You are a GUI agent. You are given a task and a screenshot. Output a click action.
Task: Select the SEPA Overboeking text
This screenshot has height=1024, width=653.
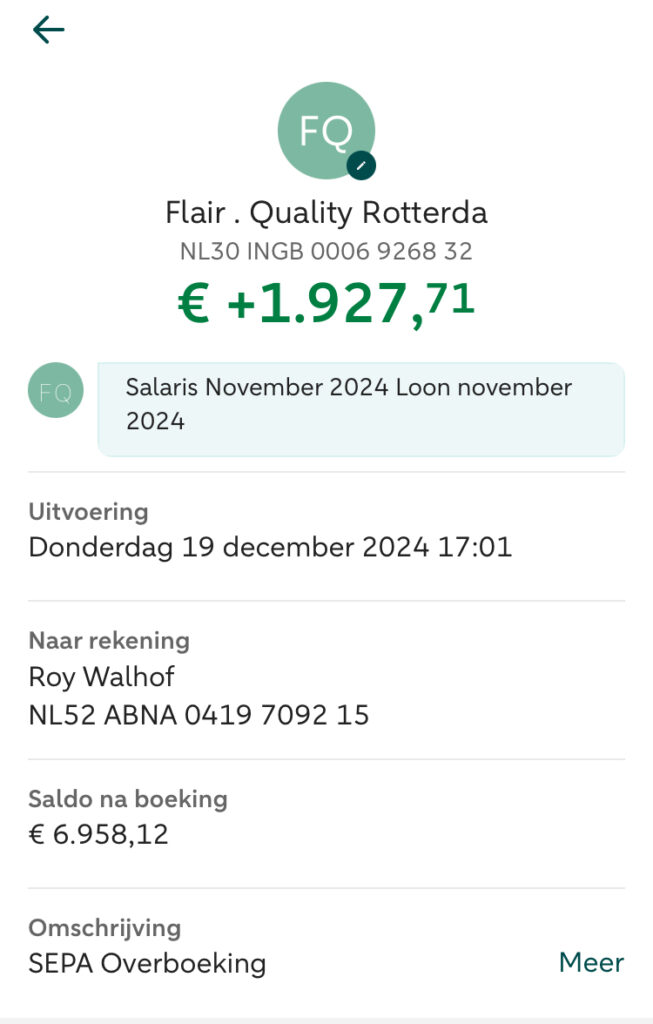[x=147, y=964]
